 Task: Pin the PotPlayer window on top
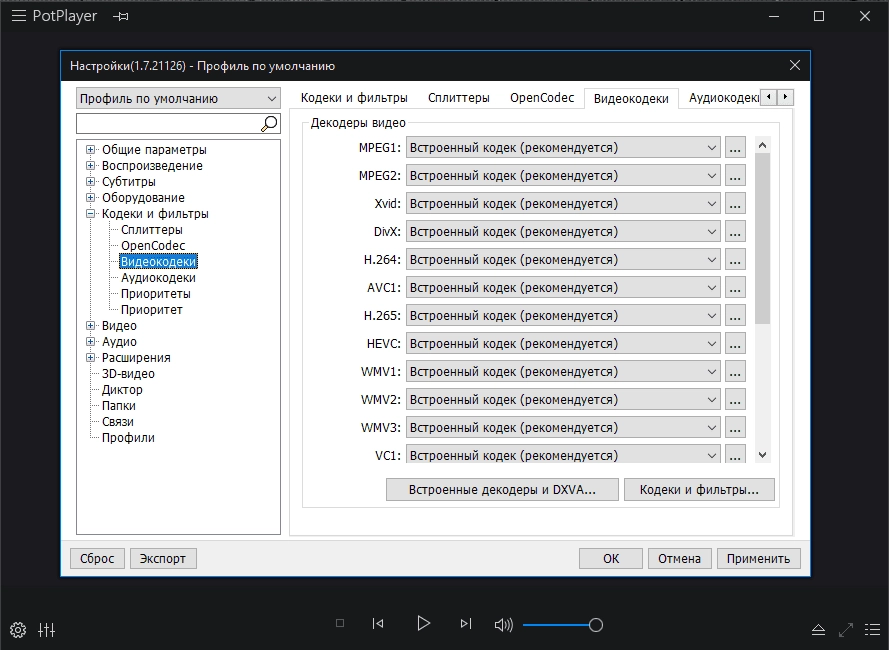click(x=121, y=16)
